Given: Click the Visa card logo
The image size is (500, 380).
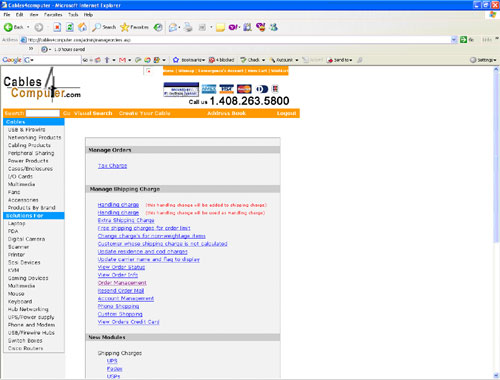Looking at the screenshot, I should click(226, 89).
